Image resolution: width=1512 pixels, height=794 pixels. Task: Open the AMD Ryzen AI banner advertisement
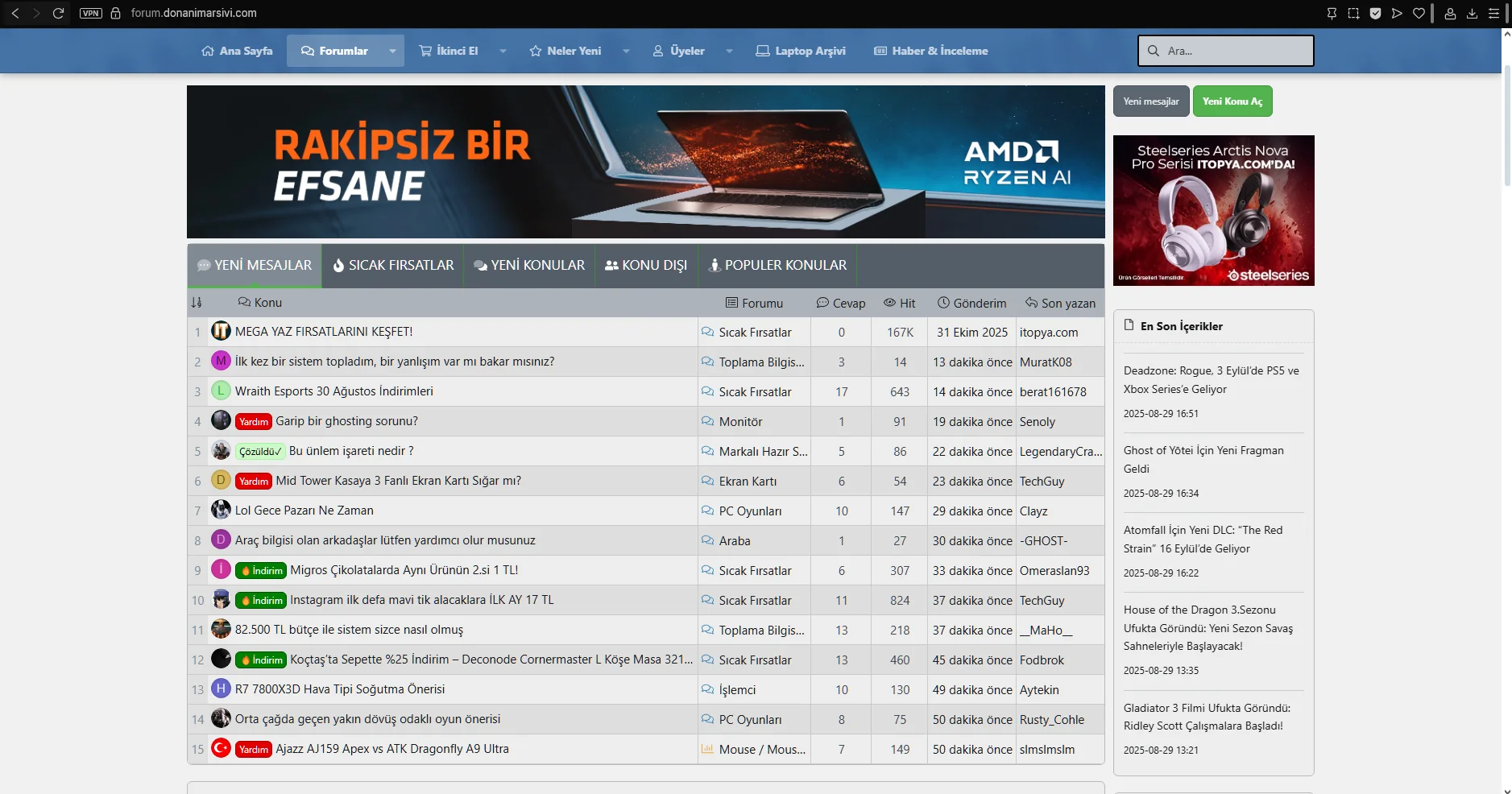(x=646, y=162)
